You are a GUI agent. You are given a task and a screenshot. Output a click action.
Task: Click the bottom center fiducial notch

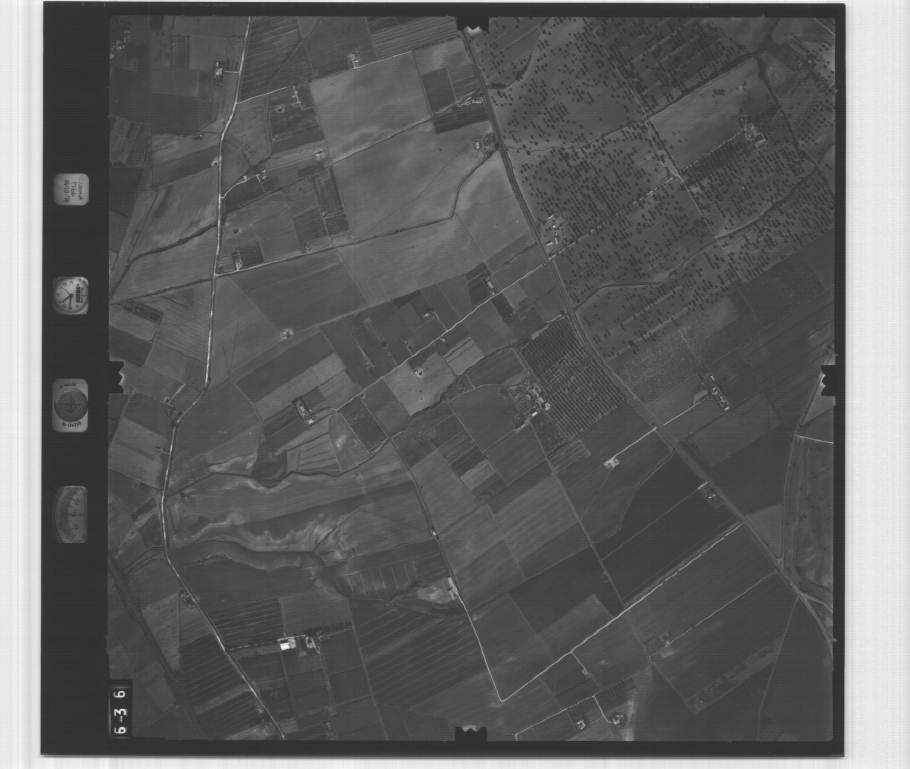tap(470, 735)
